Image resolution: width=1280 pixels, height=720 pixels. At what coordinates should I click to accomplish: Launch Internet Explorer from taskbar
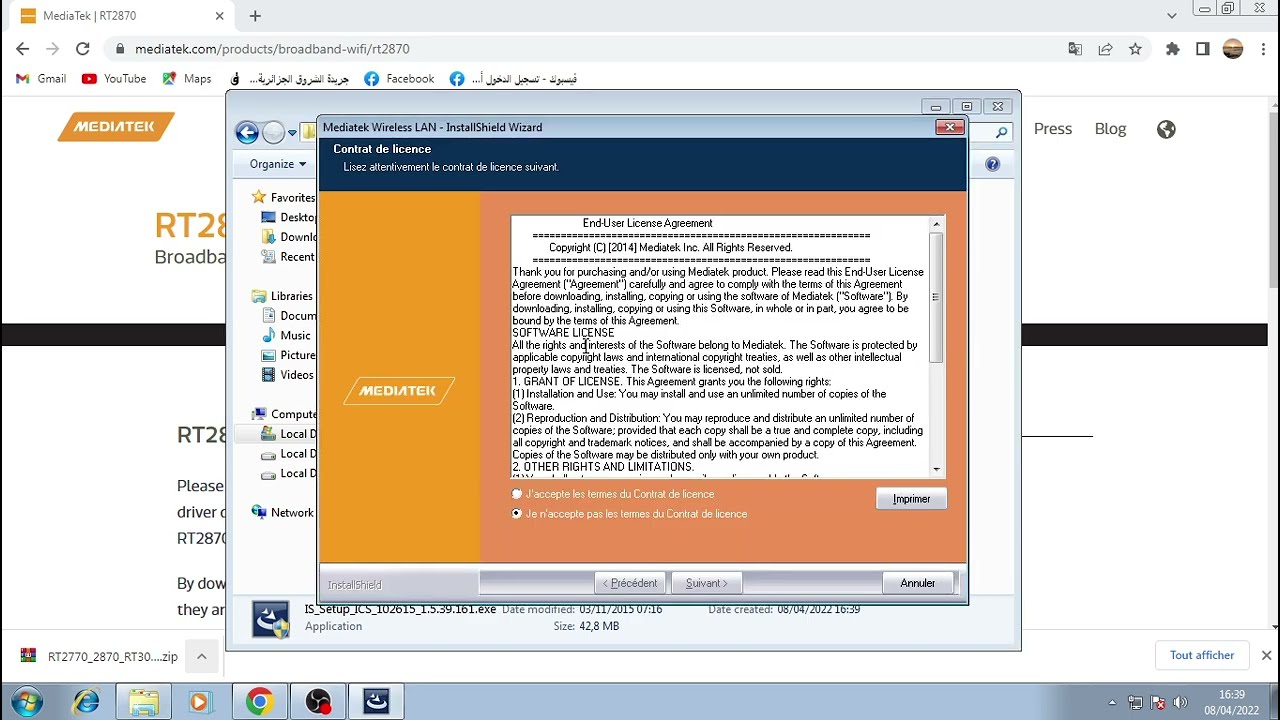pyautogui.click(x=86, y=702)
